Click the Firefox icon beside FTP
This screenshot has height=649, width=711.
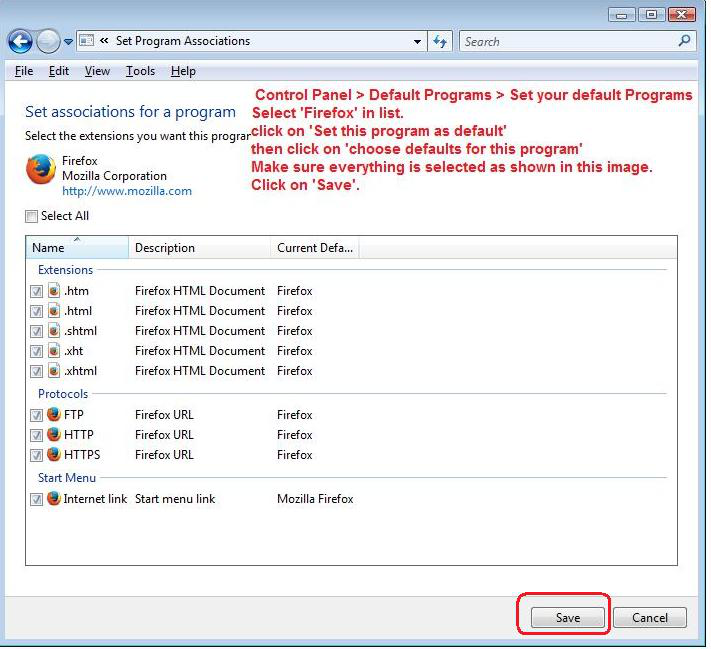(x=54, y=414)
